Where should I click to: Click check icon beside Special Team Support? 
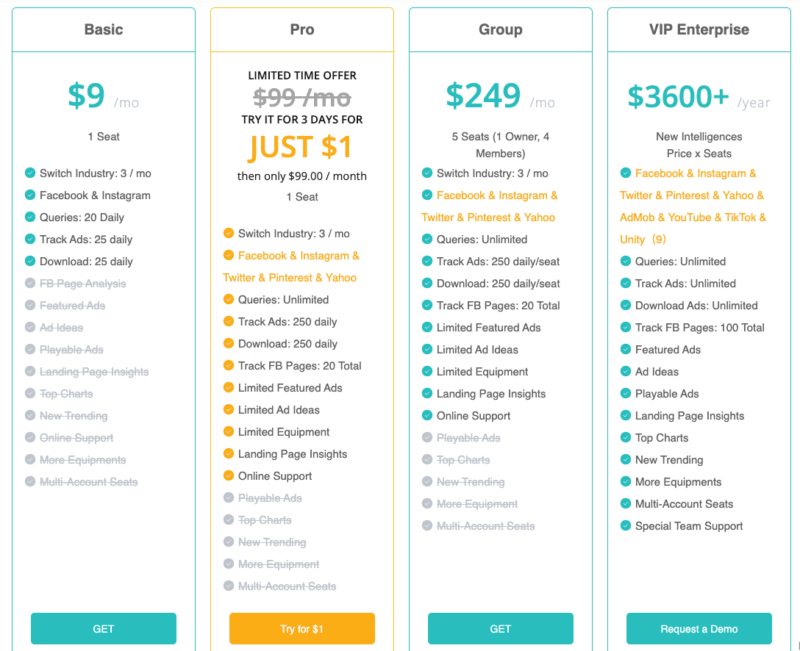(626, 526)
